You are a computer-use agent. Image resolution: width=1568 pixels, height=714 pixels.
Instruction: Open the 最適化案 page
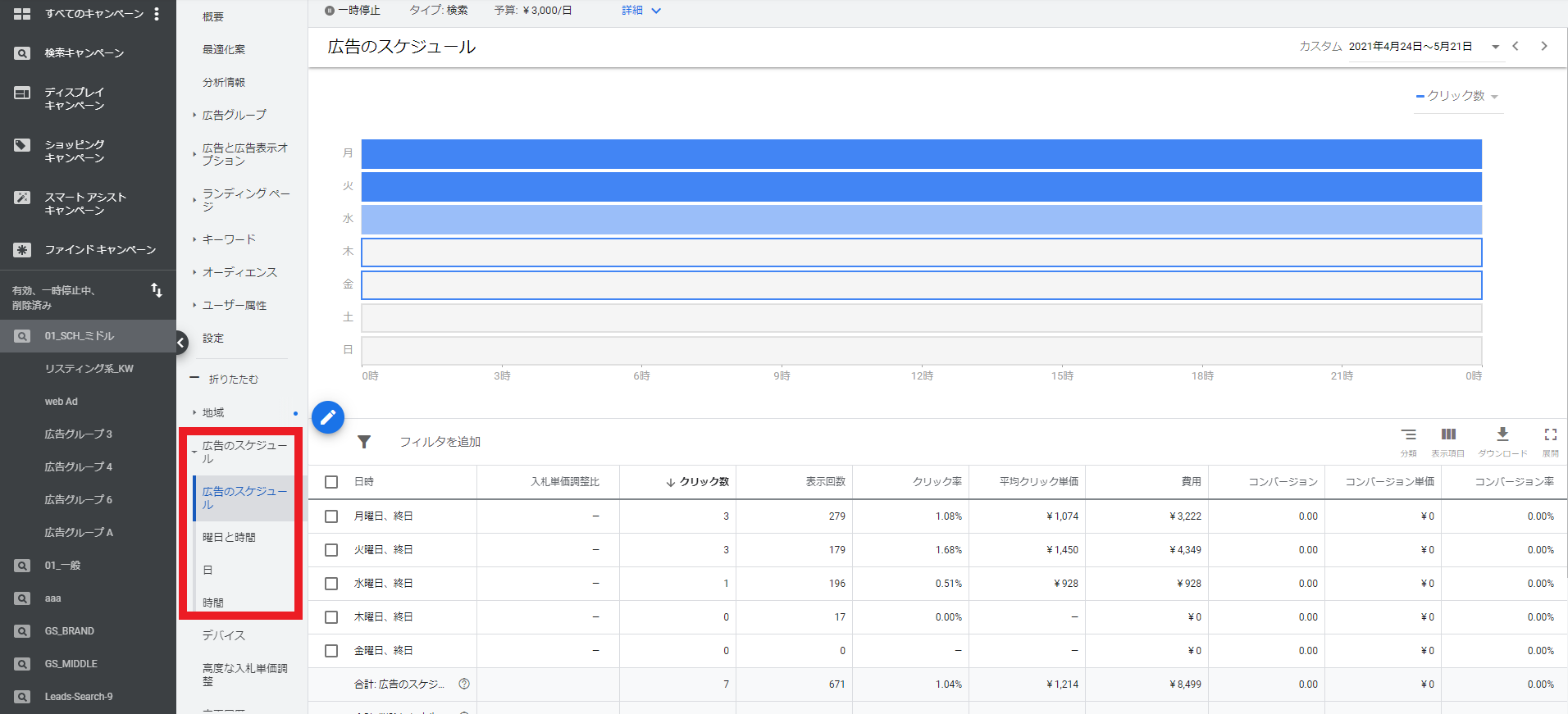[x=224, y=49]
